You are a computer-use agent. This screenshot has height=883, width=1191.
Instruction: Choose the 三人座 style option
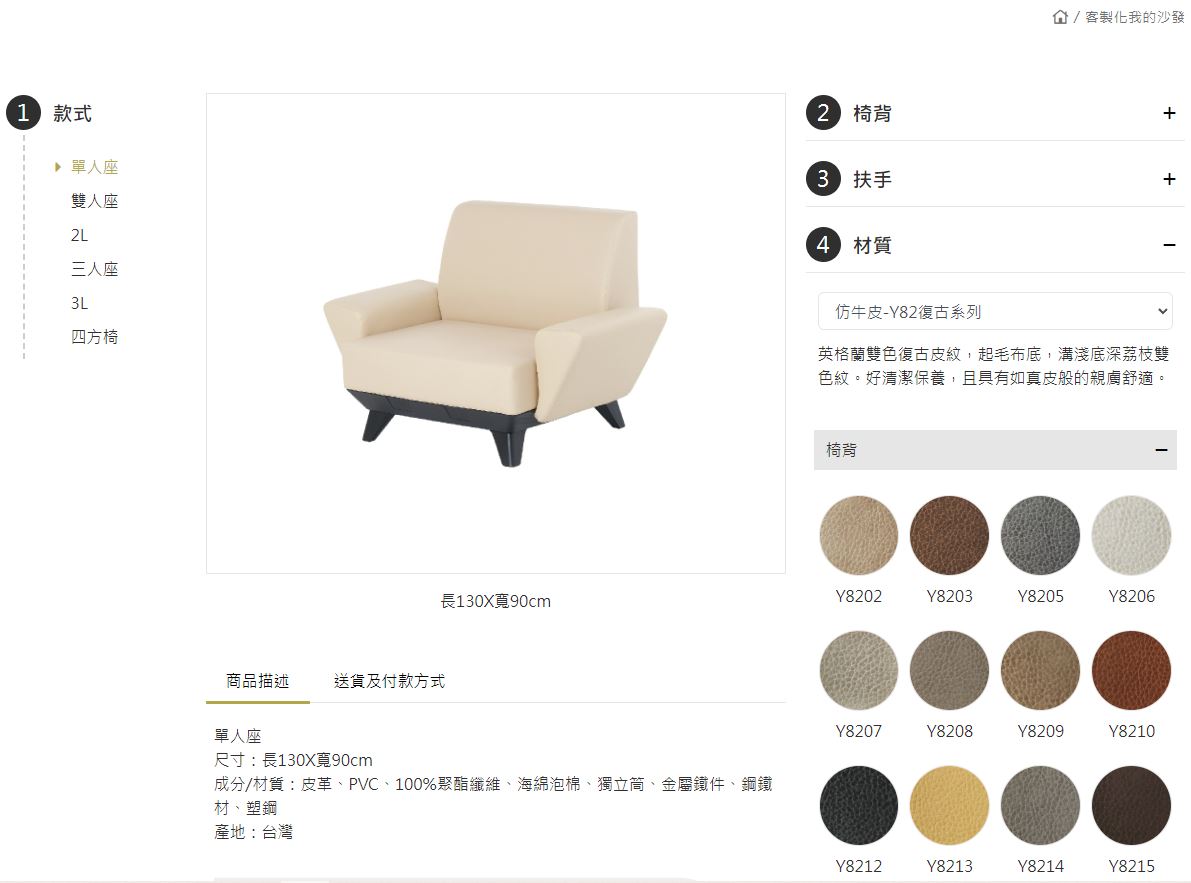click(x=95, y=269)
